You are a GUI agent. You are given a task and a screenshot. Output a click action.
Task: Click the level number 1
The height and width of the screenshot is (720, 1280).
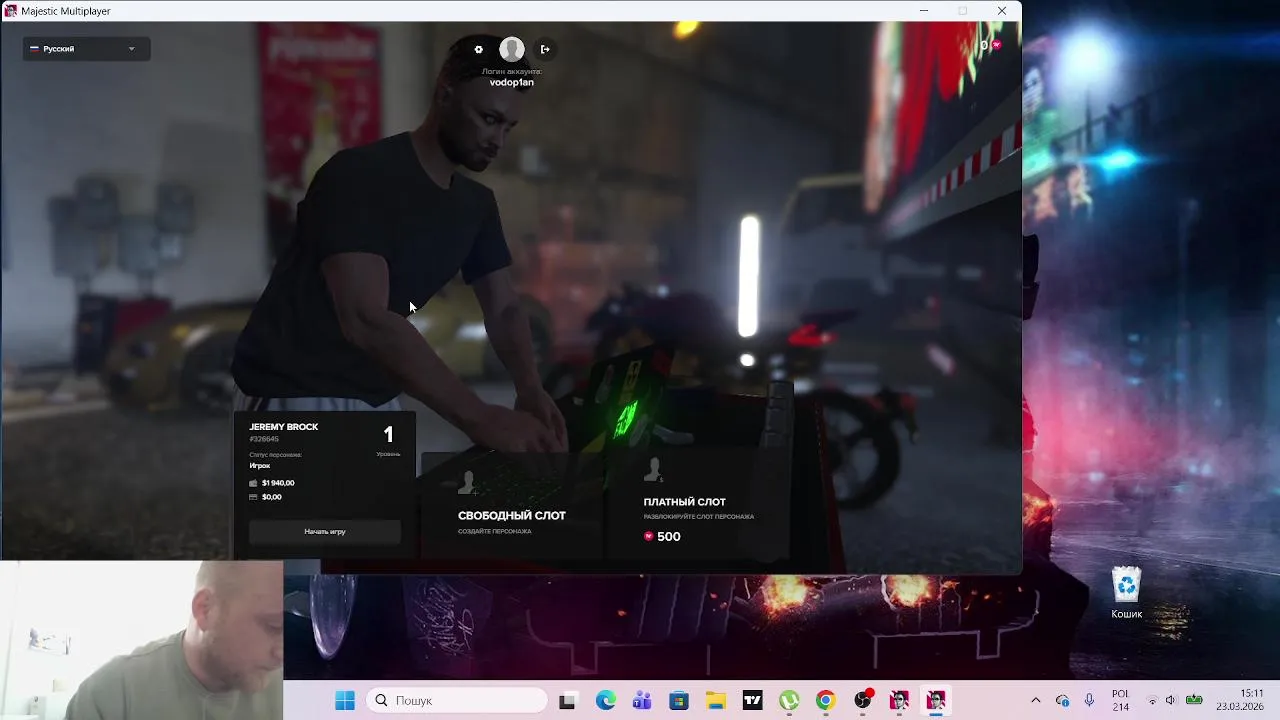(389, 435)
